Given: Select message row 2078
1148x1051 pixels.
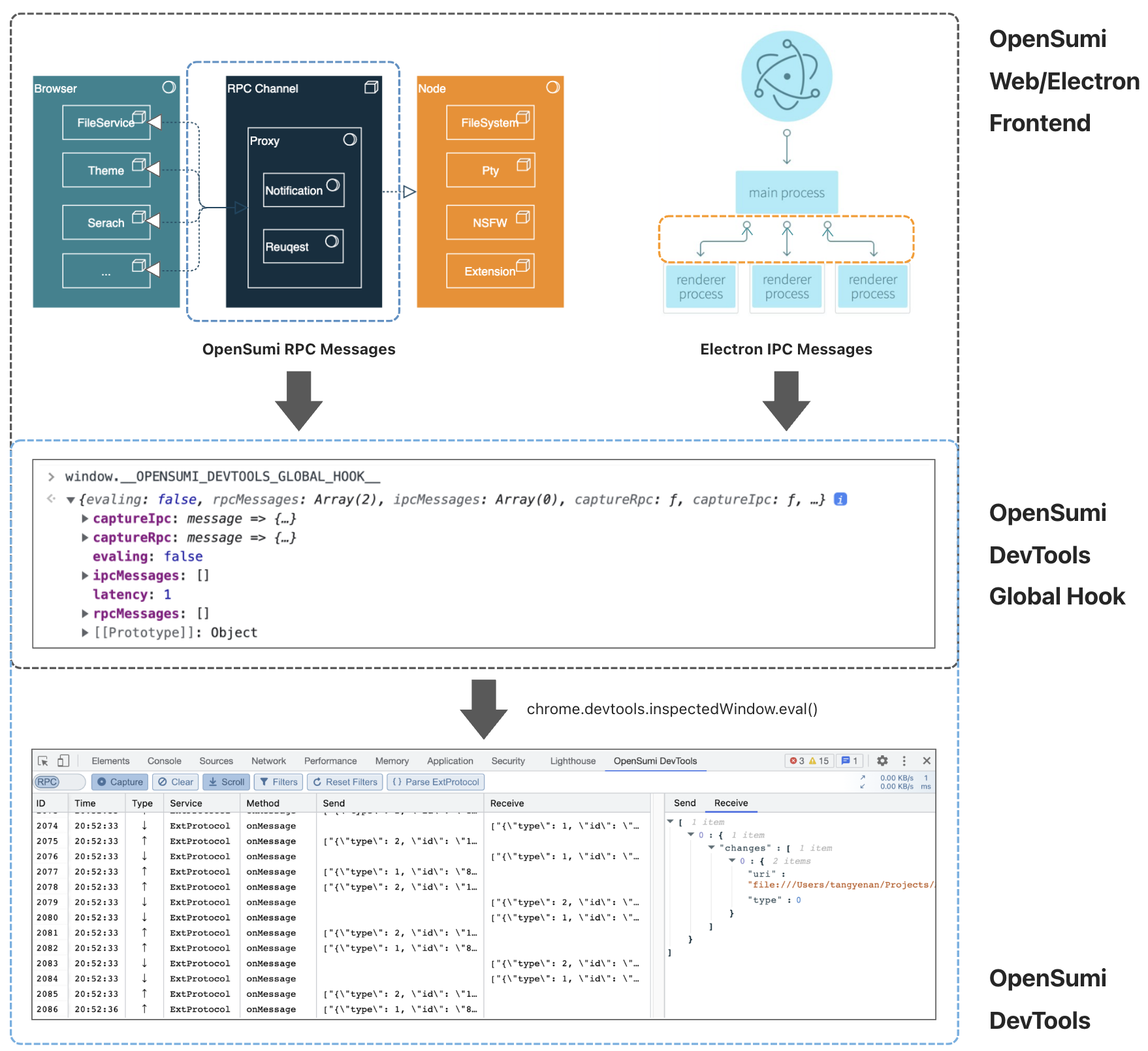Looking at the screenshot, I should click(x=341, y=887).
